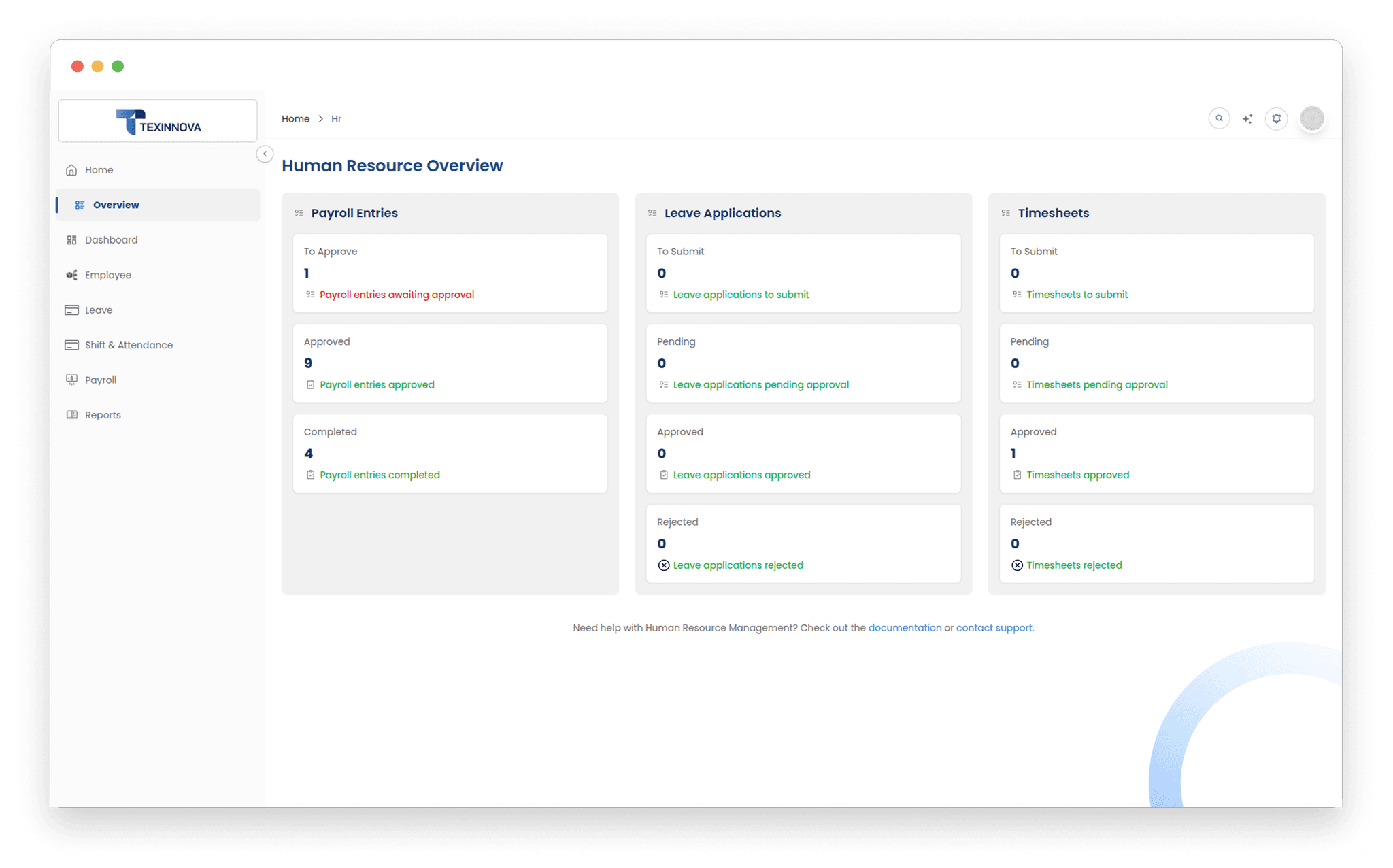Click the contact support link
The width and height of the screenshot is (1393, 868).
[x=994, y=627]
